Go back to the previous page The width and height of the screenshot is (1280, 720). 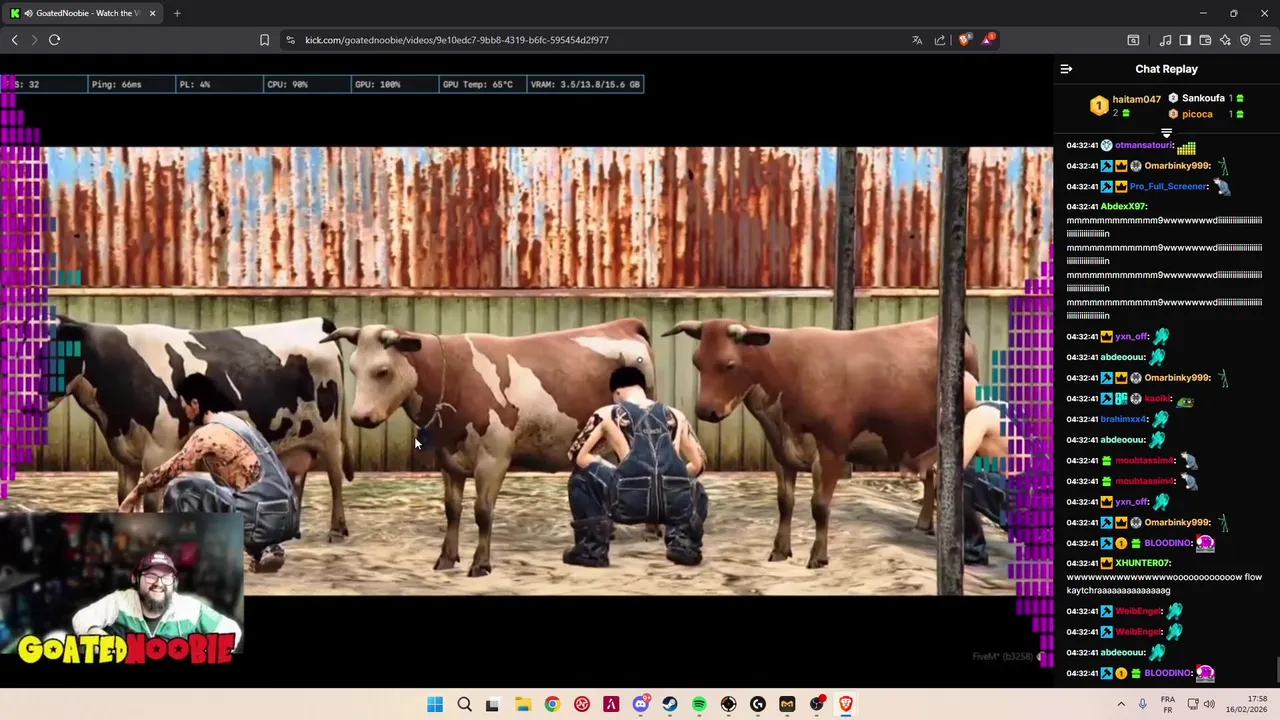[x=15, y=40]
